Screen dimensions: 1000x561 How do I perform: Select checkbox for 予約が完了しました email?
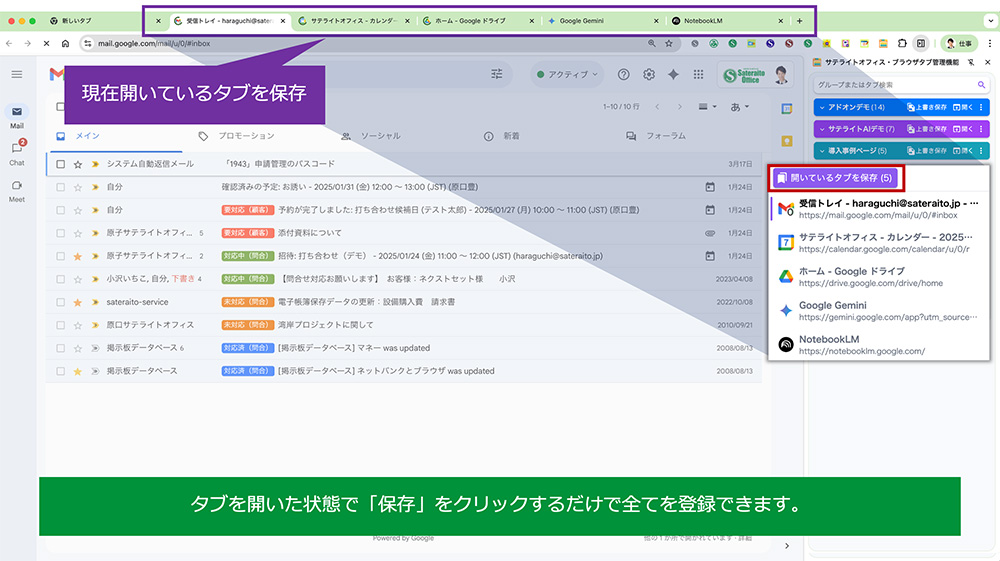pos(60,210)
